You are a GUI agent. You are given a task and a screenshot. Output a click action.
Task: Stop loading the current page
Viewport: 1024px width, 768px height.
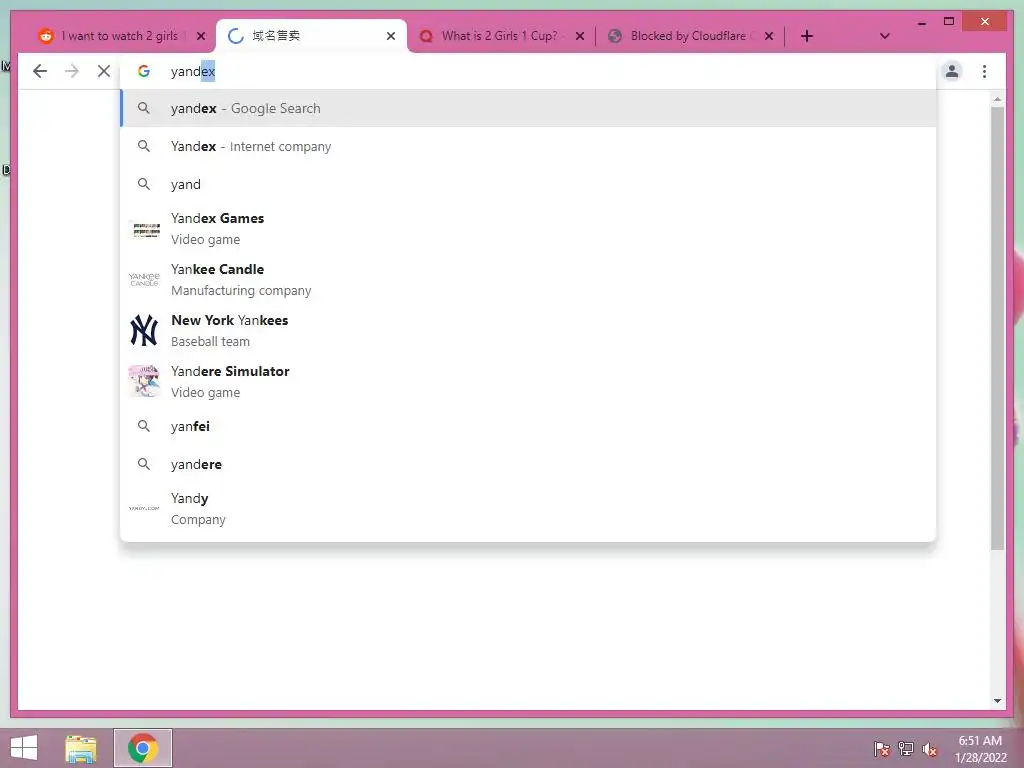(104, 71)
